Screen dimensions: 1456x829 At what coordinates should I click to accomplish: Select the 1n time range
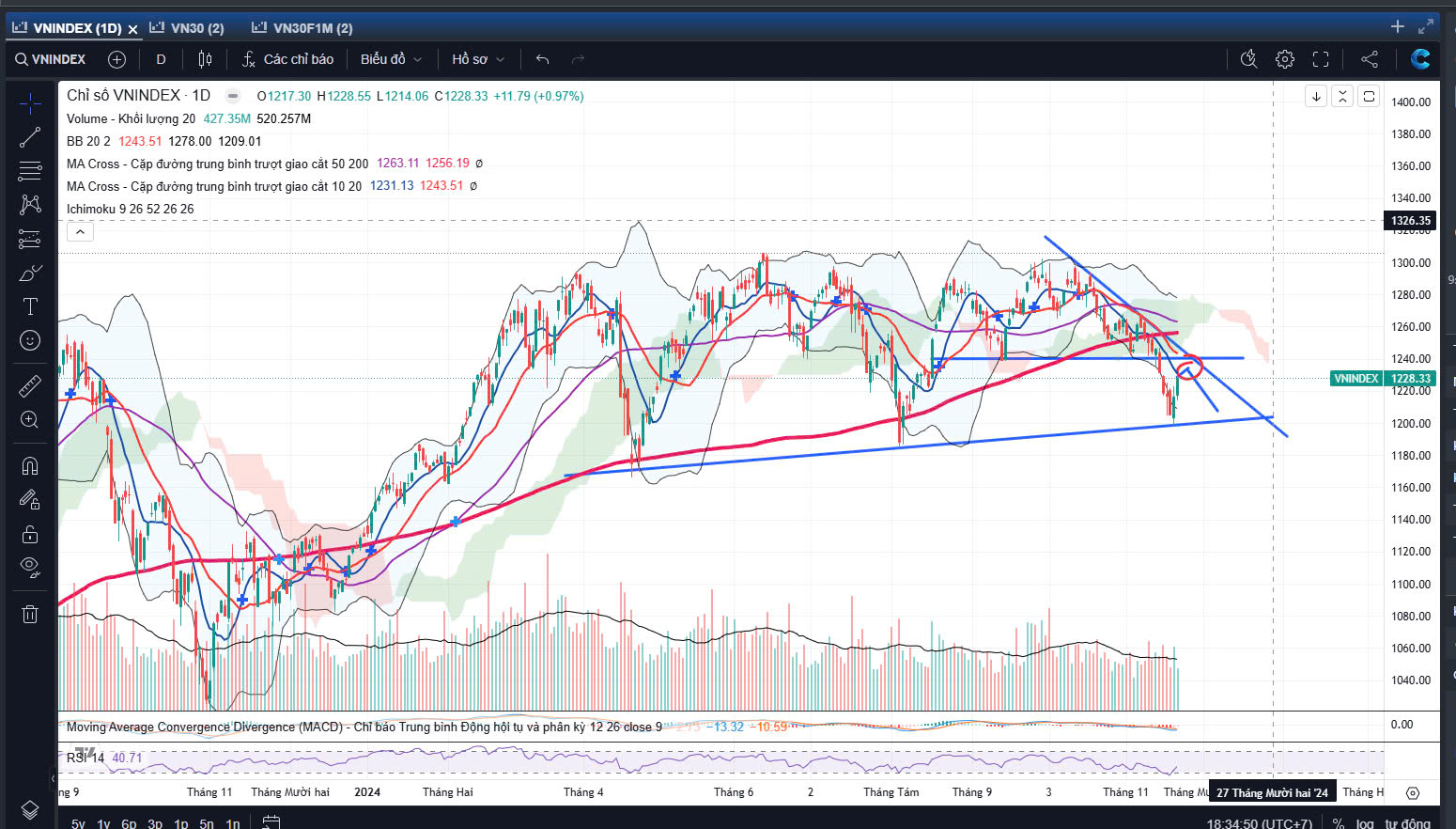(x=233, y=823)
